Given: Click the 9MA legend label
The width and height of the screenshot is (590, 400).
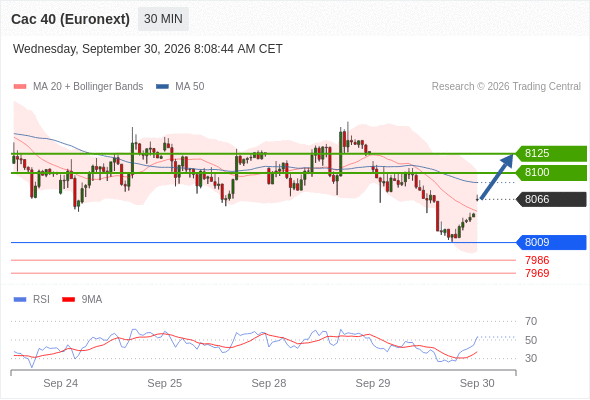Looking at the screenshot, I should pos(92,300).
